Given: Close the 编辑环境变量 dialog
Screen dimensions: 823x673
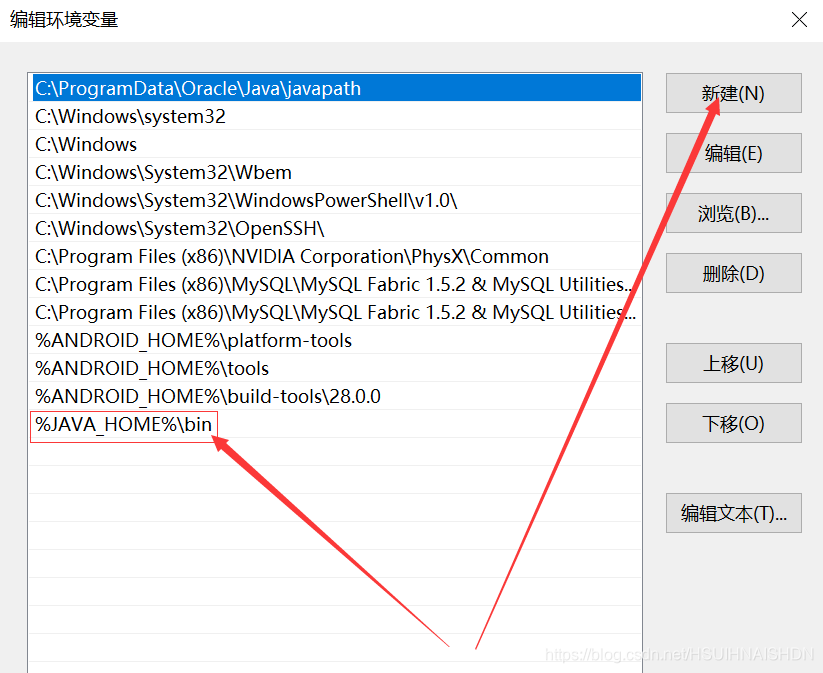Looking at the screenshot, I should (x=799, y=20).
